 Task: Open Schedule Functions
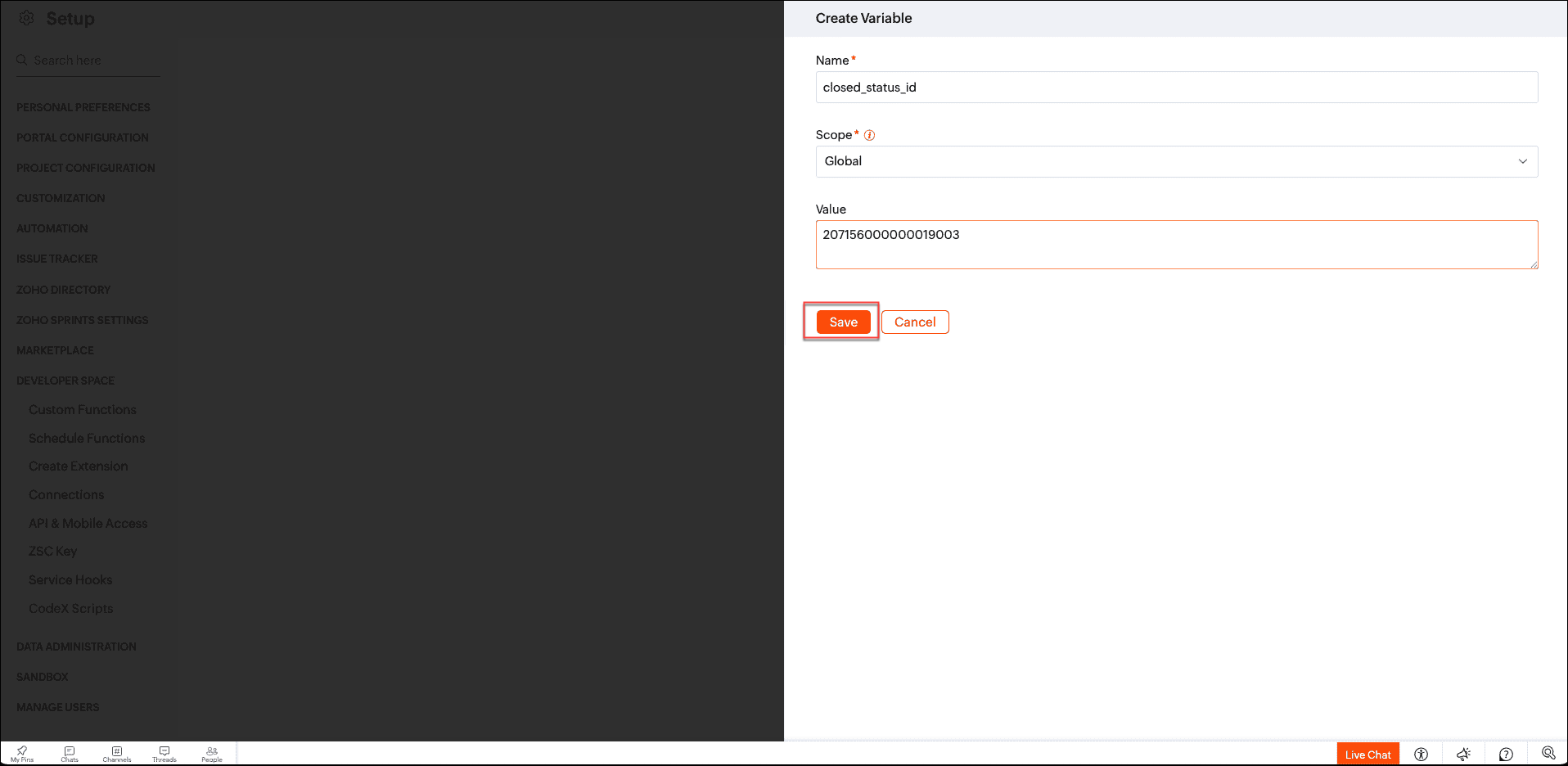pos(87,438)
